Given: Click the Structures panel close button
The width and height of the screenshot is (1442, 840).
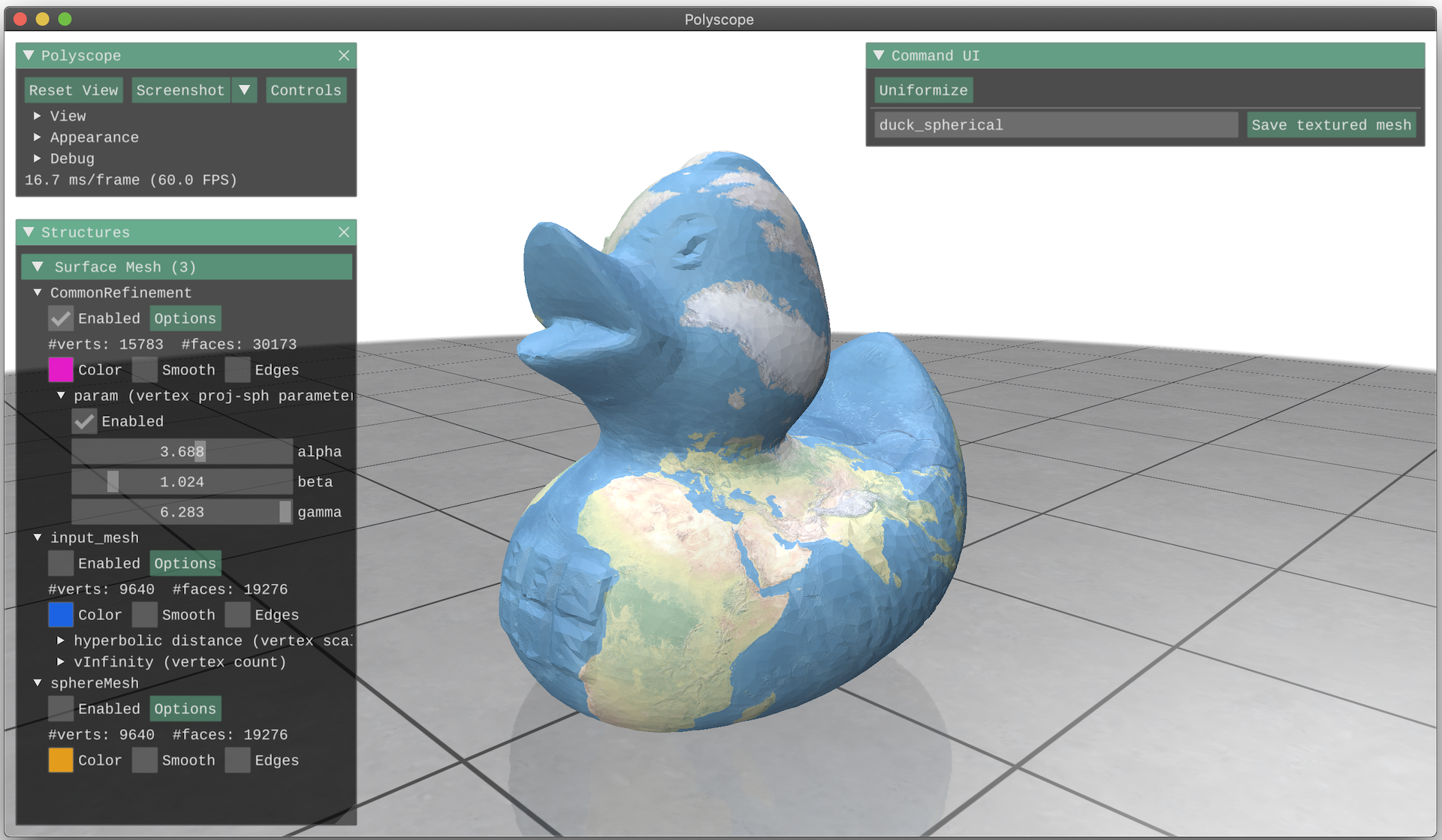Looking at the screenshot, I should pos(344,232).
